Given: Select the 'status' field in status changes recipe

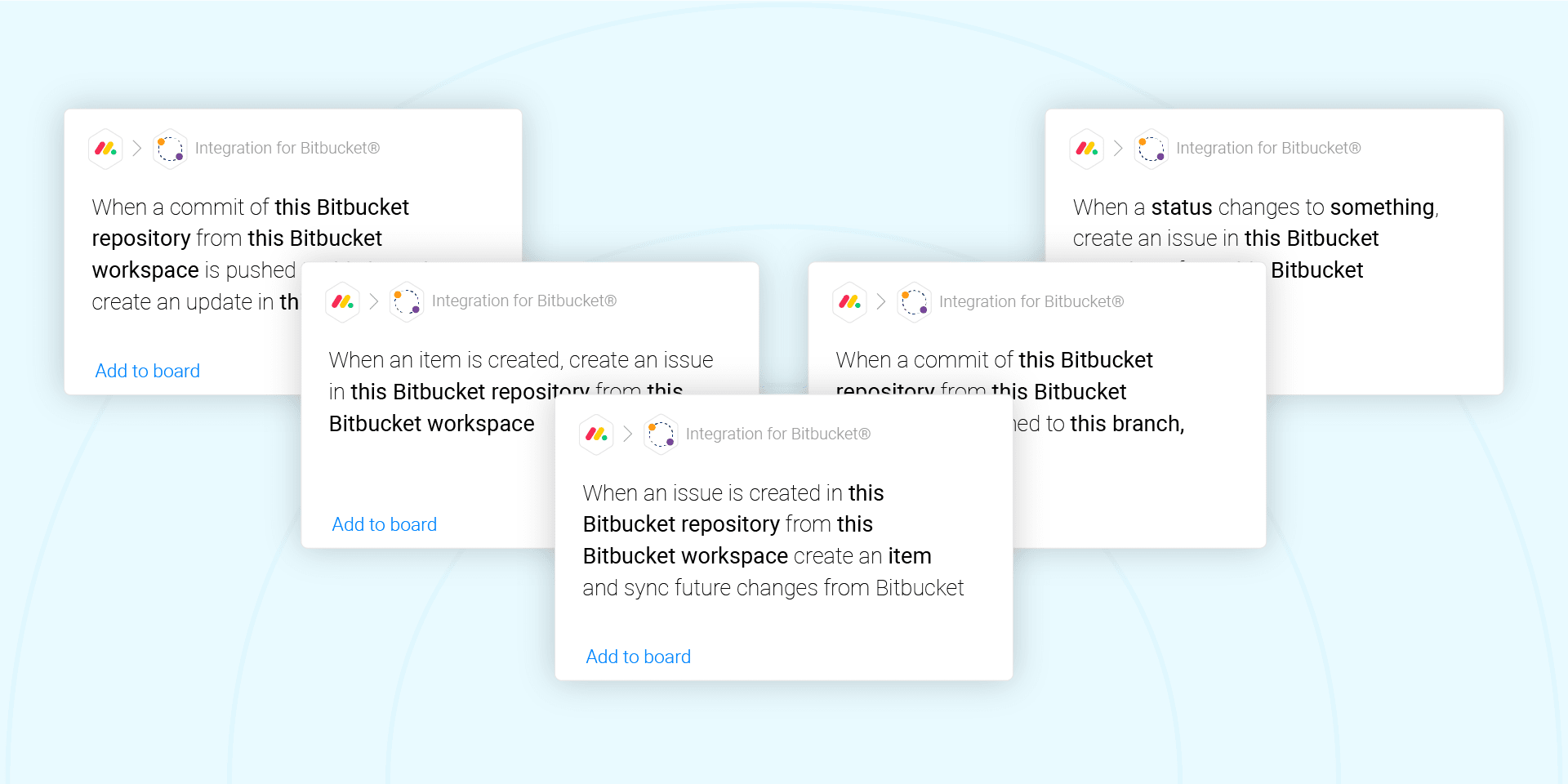Looking at the screenshot, I should [1182, 207].
